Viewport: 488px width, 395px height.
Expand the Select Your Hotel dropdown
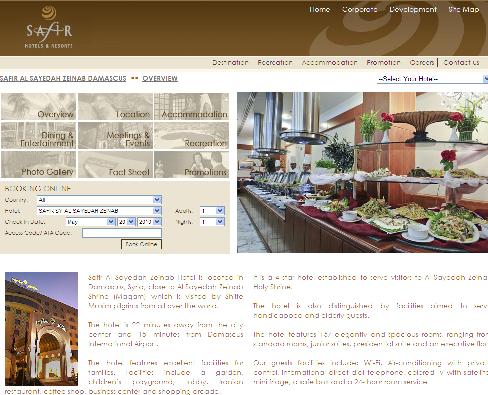pos(432,79)
